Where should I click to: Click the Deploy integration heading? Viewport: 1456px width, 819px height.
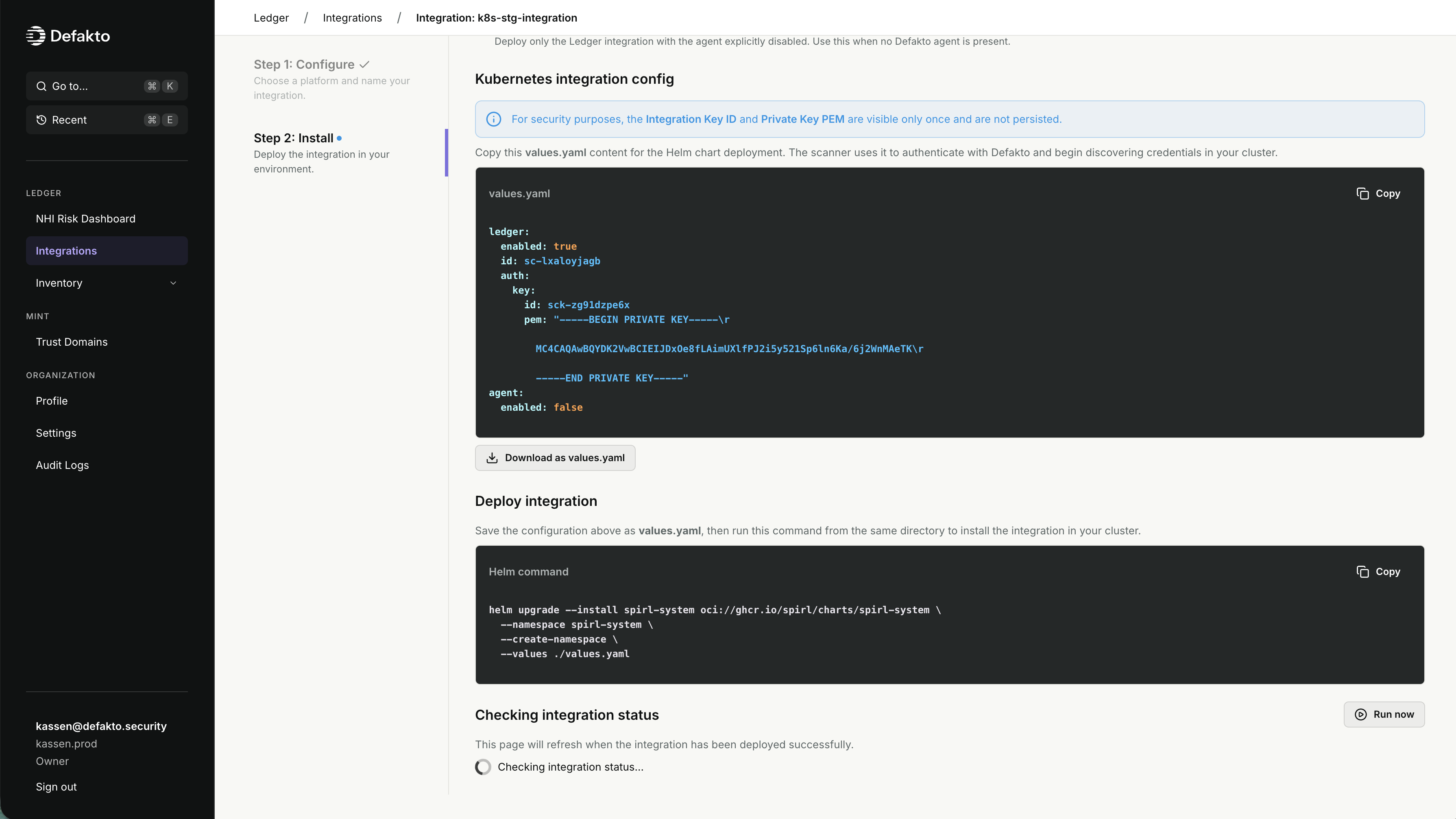pyautogui.click(x=536, y=501)
